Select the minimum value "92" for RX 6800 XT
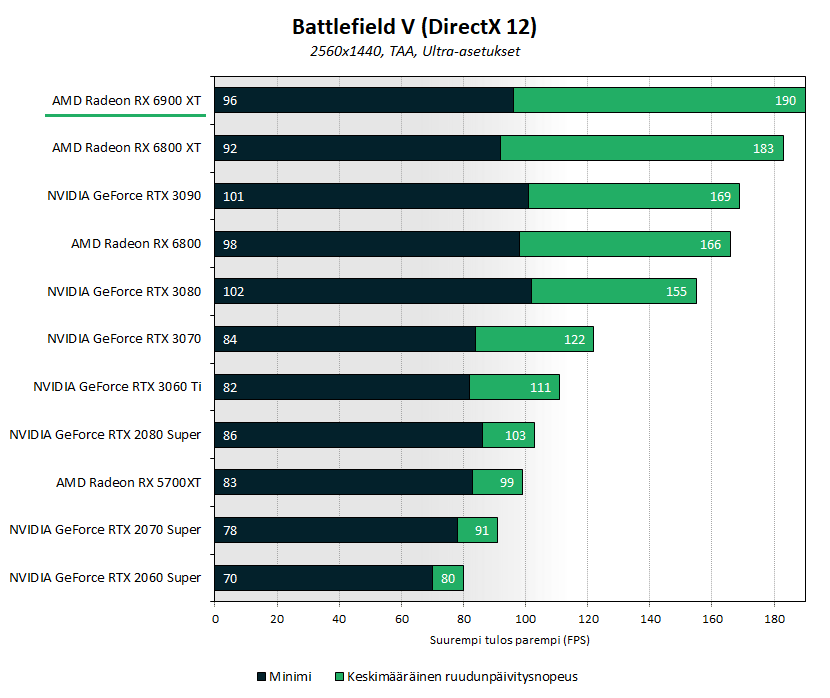Image resolution: width=830 pixels, height=698 pixels. pyautogui.click(x=230, y=149)
